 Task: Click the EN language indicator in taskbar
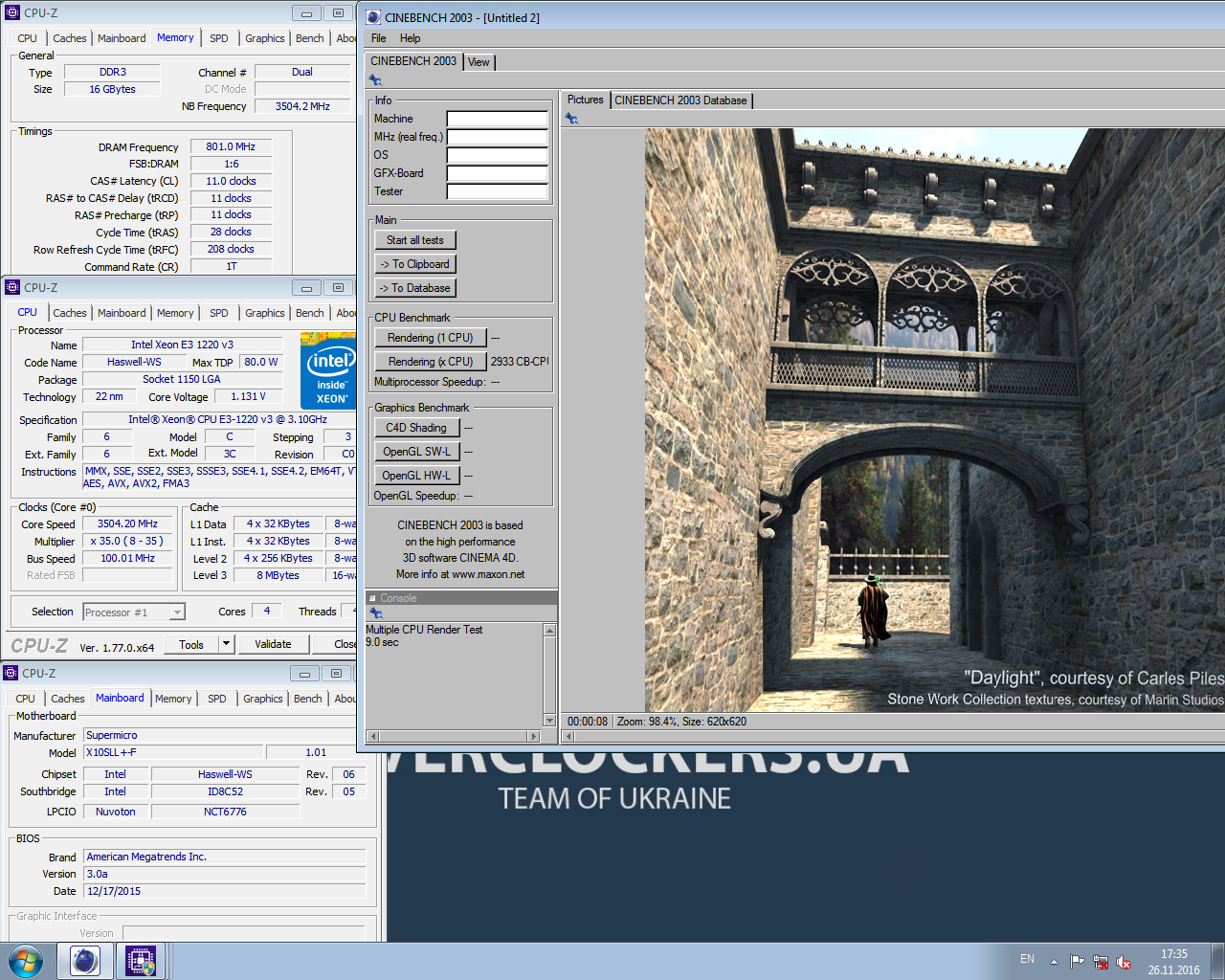click(x=1027, y=959)
